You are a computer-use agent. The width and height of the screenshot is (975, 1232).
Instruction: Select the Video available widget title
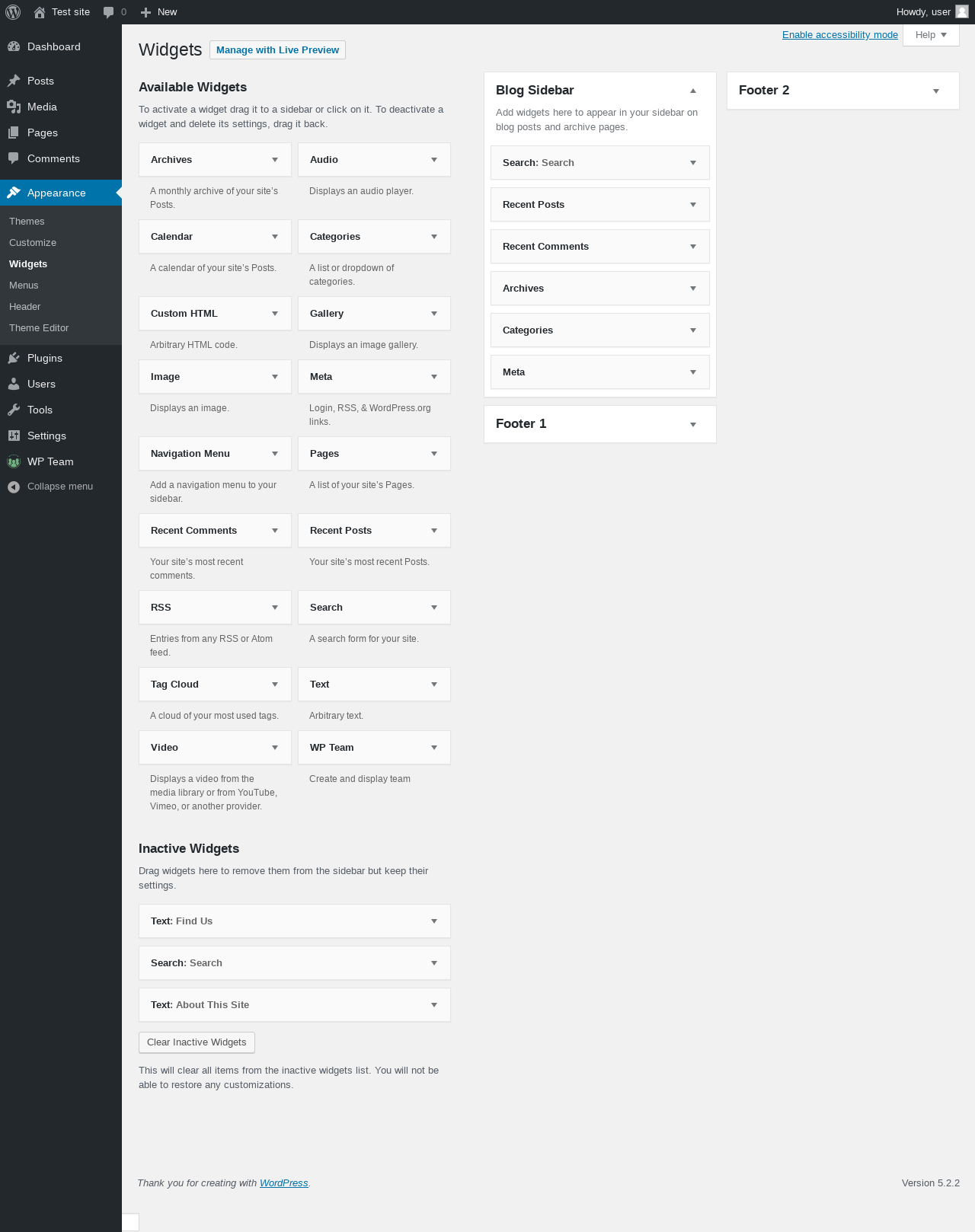click(x=165, y=748)
